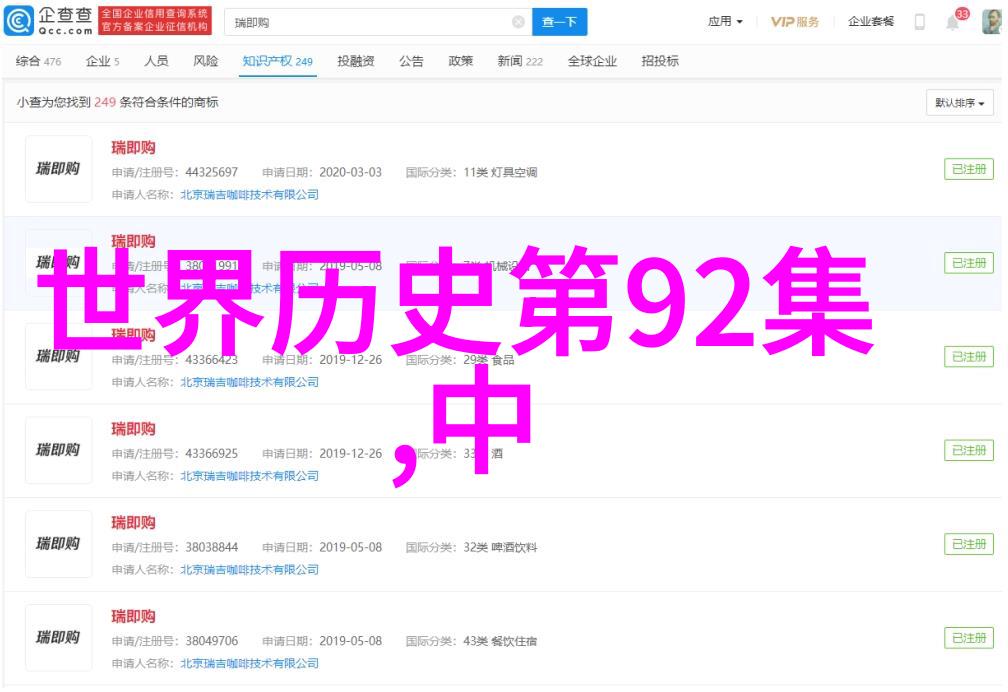
Task: Click 已注册 badge for registration 44325697
Action: point(969,169)
